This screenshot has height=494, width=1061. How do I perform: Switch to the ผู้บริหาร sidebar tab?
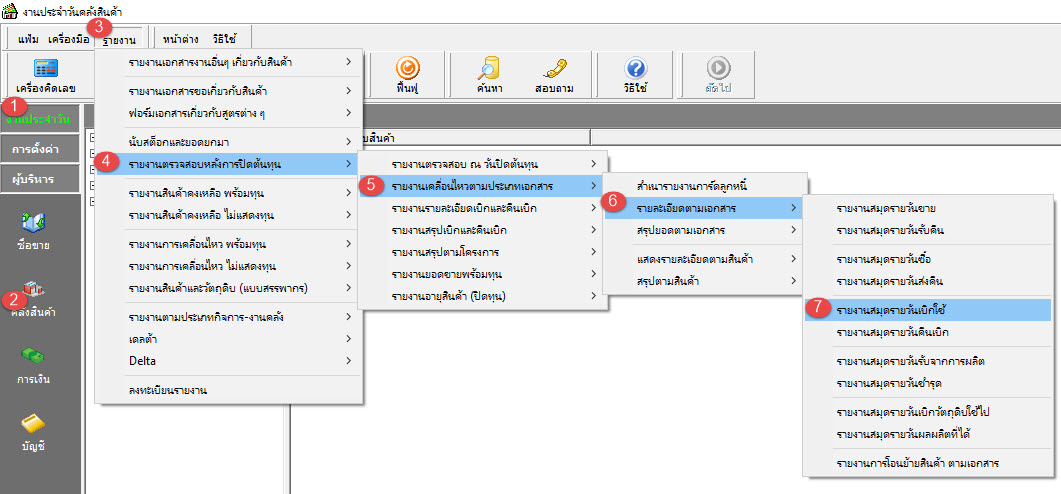[40, 179]
